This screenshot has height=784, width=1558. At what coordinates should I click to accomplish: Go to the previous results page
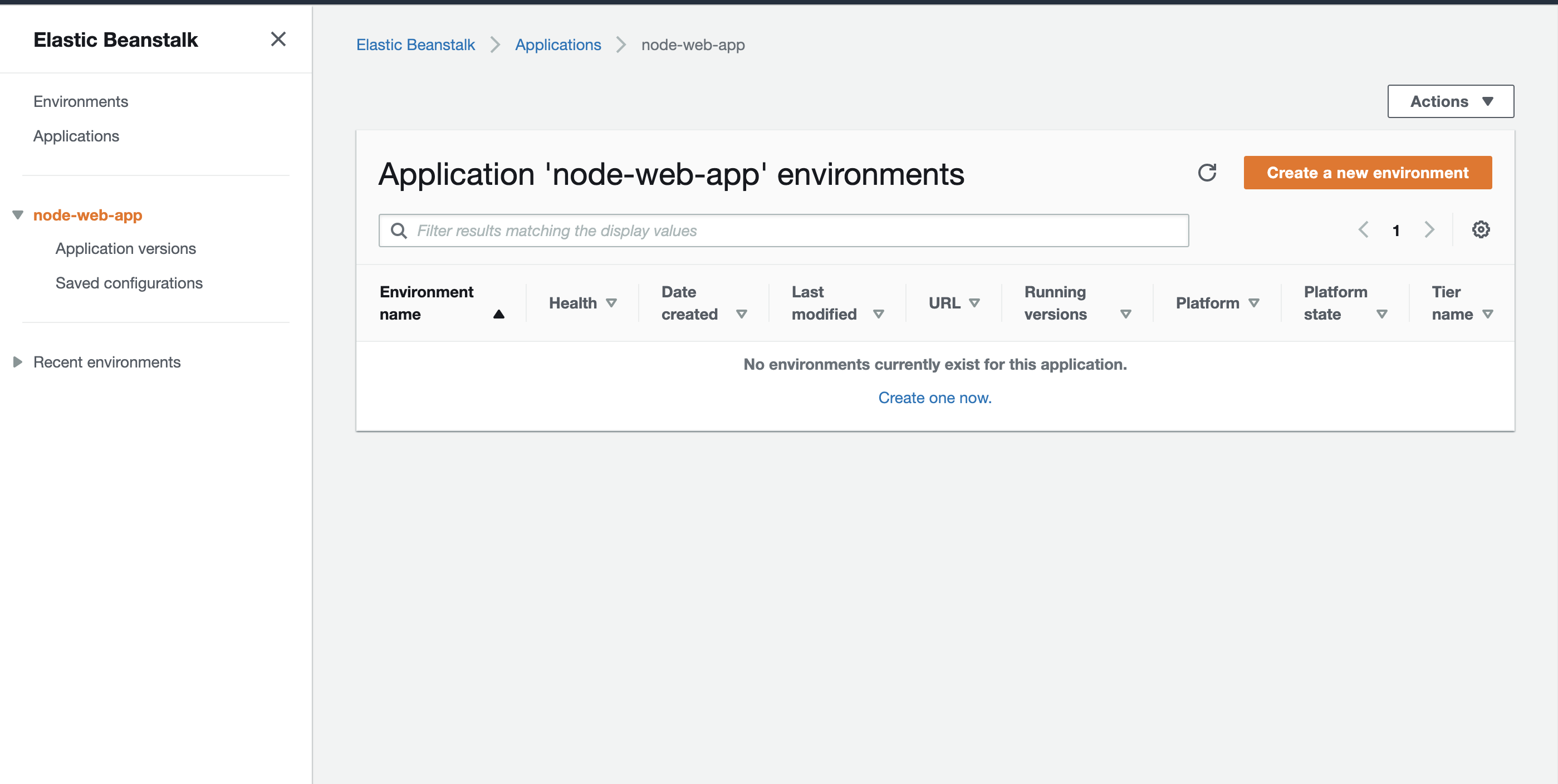[1363, 230]
